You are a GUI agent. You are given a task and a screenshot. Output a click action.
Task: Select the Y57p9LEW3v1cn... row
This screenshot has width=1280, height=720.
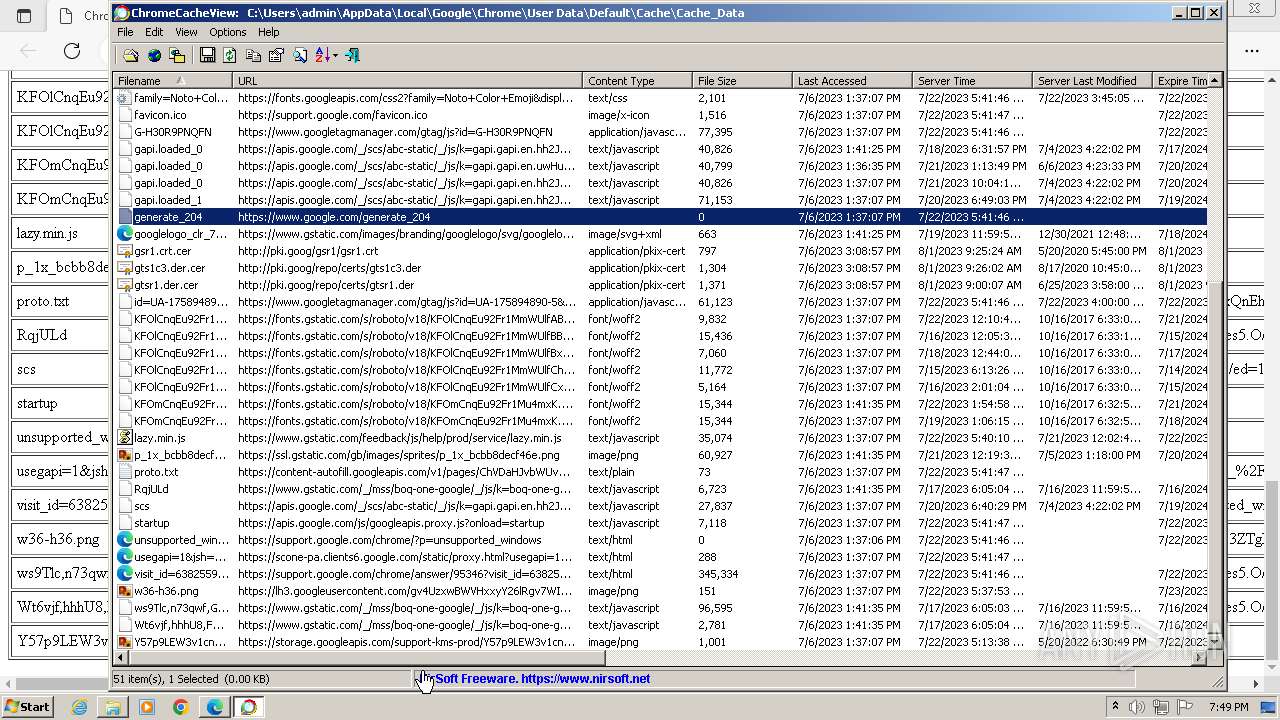[x=660, y=642]
